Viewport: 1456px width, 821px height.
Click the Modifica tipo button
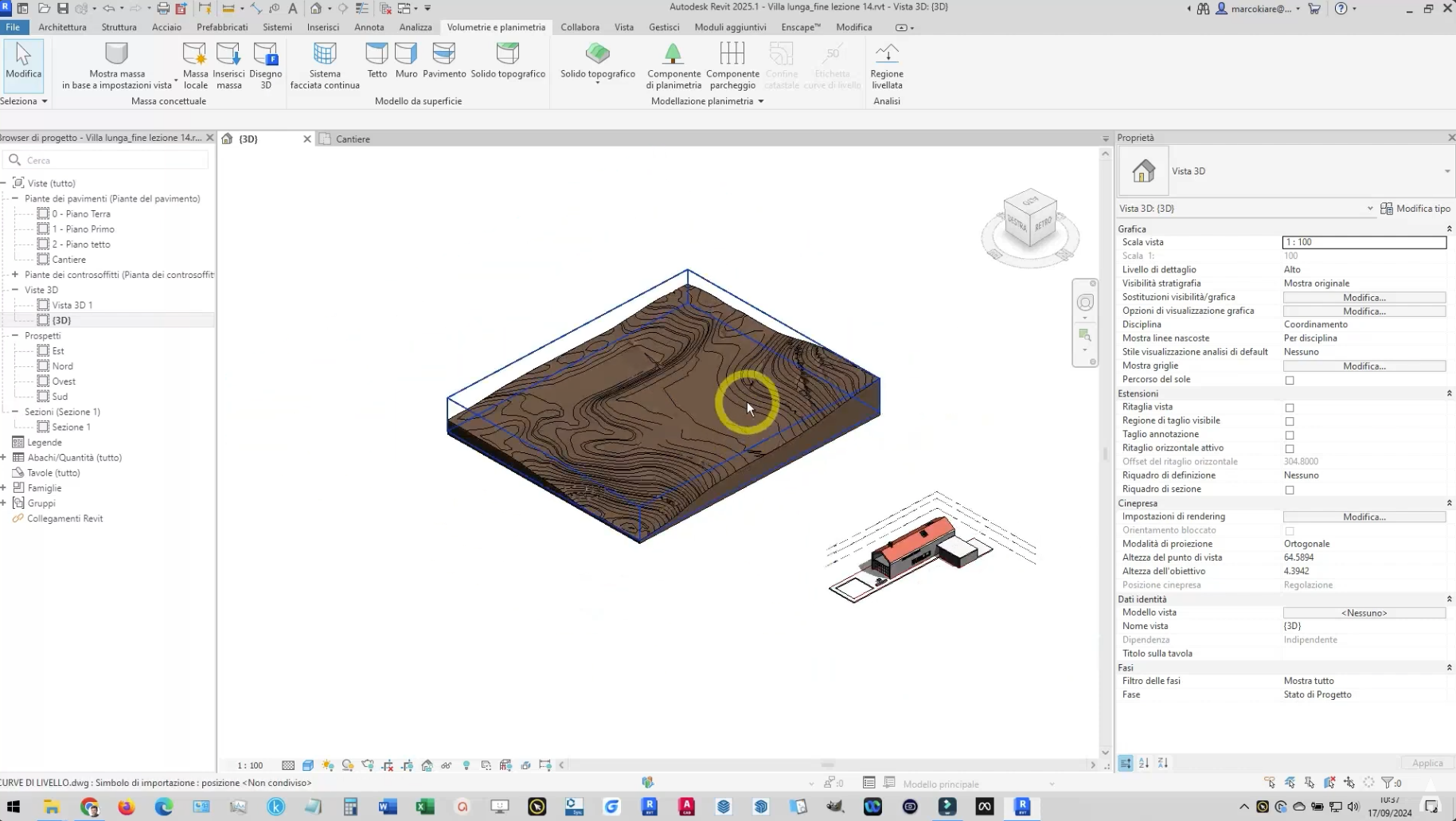coord(1415,209)
